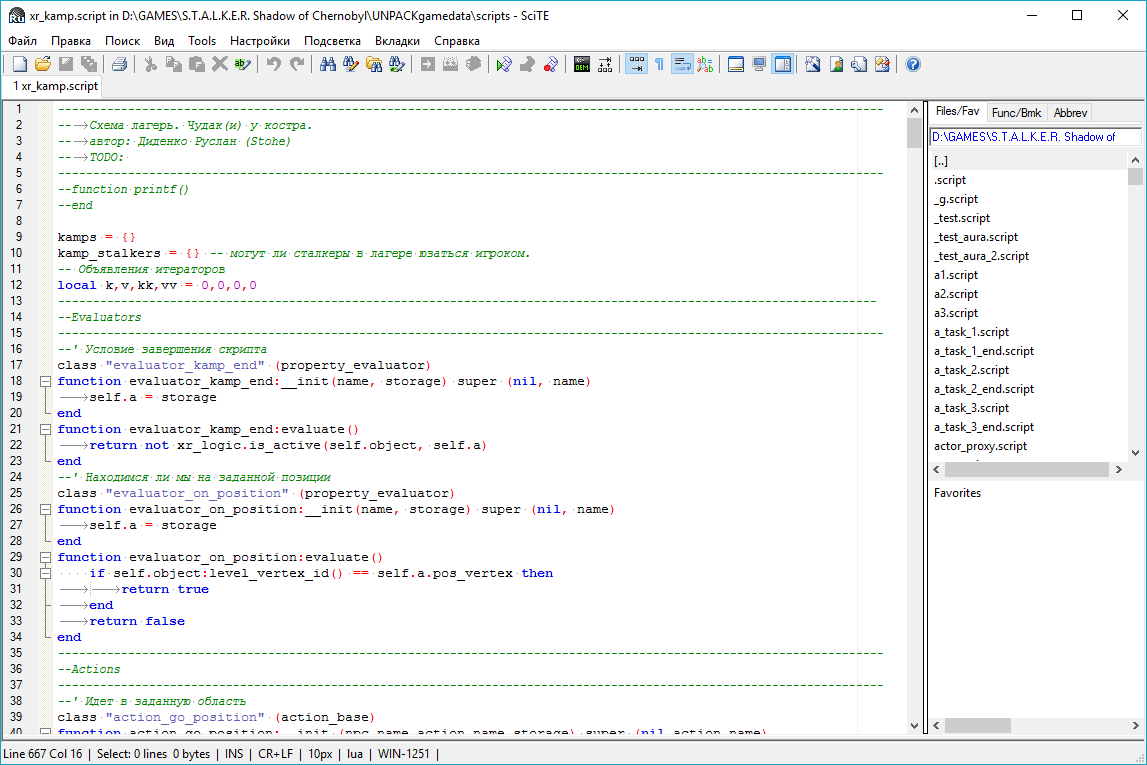Click the ab highlight matches icon
Viewport: 1147px width, 765px height.
[x=705, y=64]
